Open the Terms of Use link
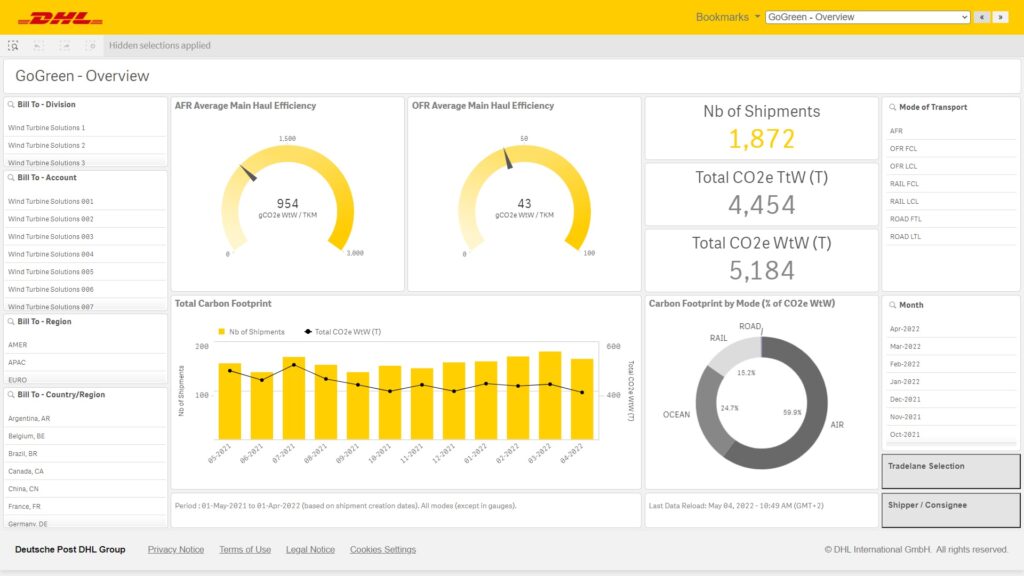 click(245, 550)
